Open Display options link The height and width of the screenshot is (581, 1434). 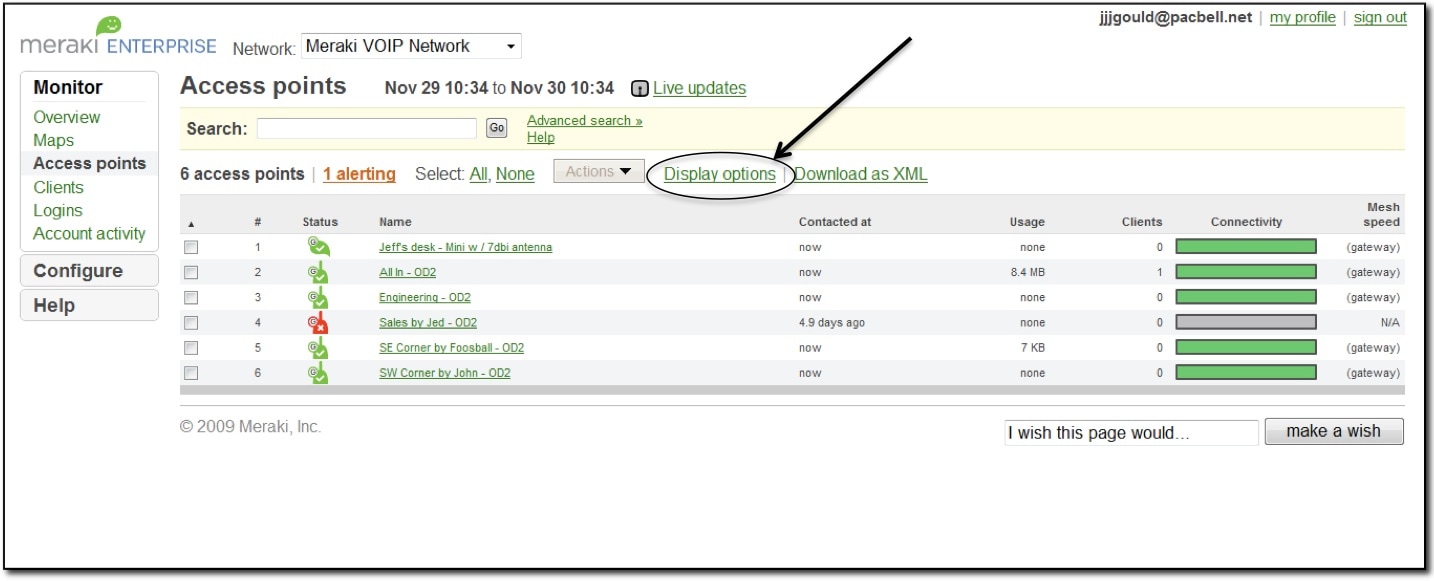tap(720, 174)
